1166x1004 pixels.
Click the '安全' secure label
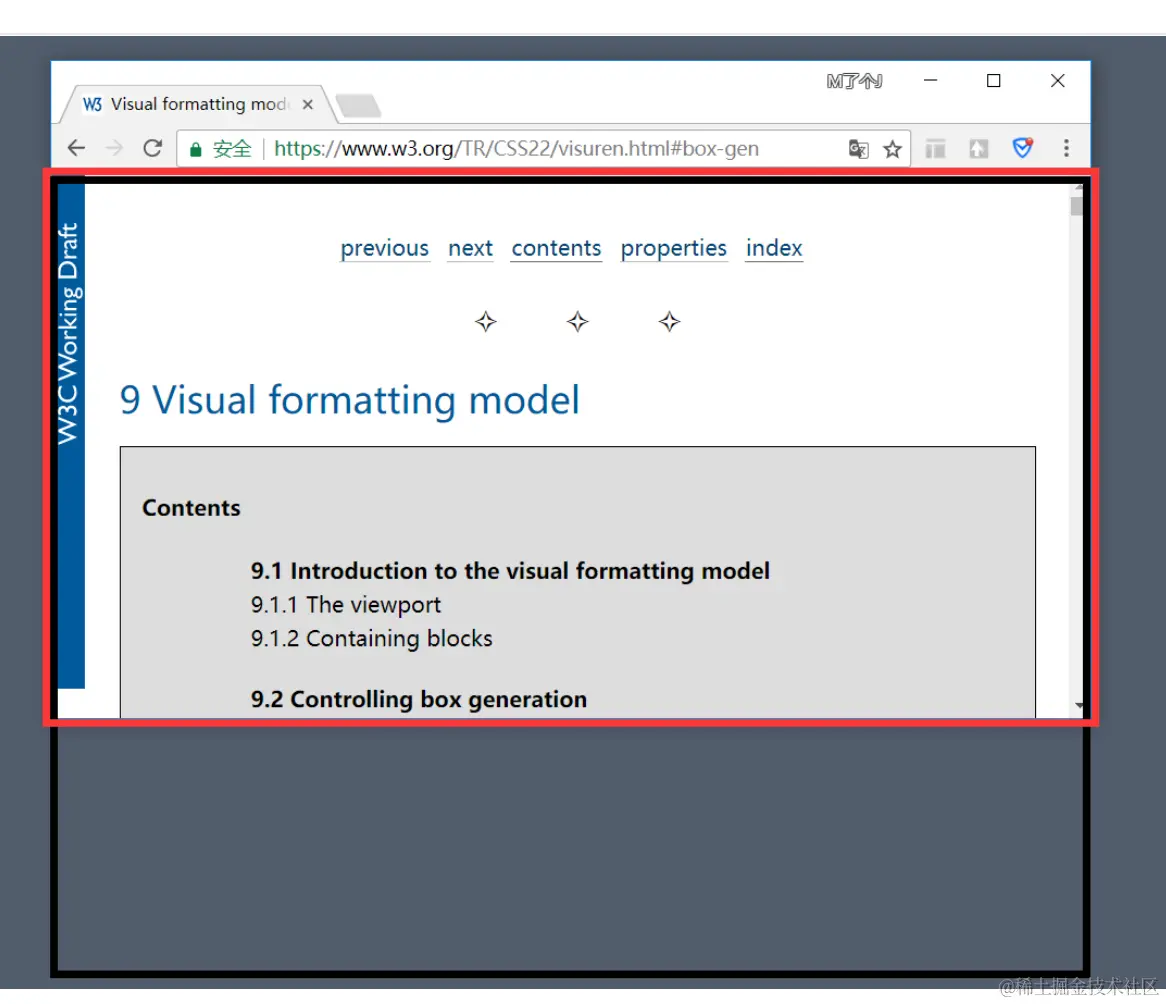coord(232,149)
